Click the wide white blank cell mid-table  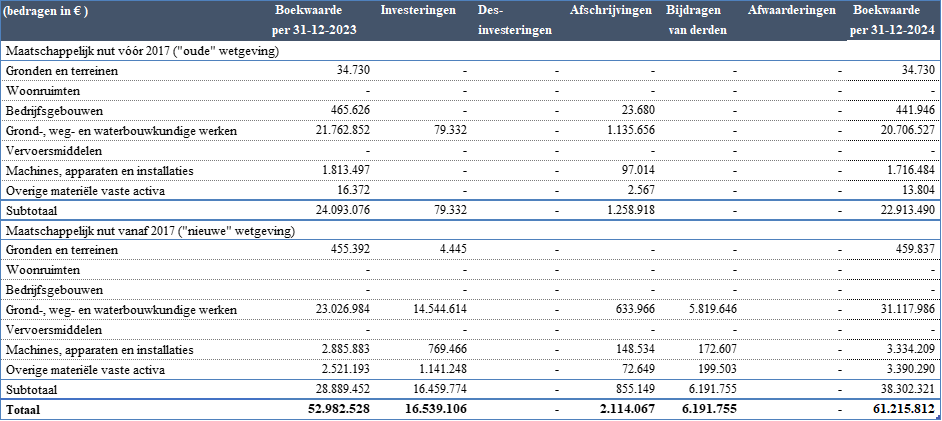point(799,230)
